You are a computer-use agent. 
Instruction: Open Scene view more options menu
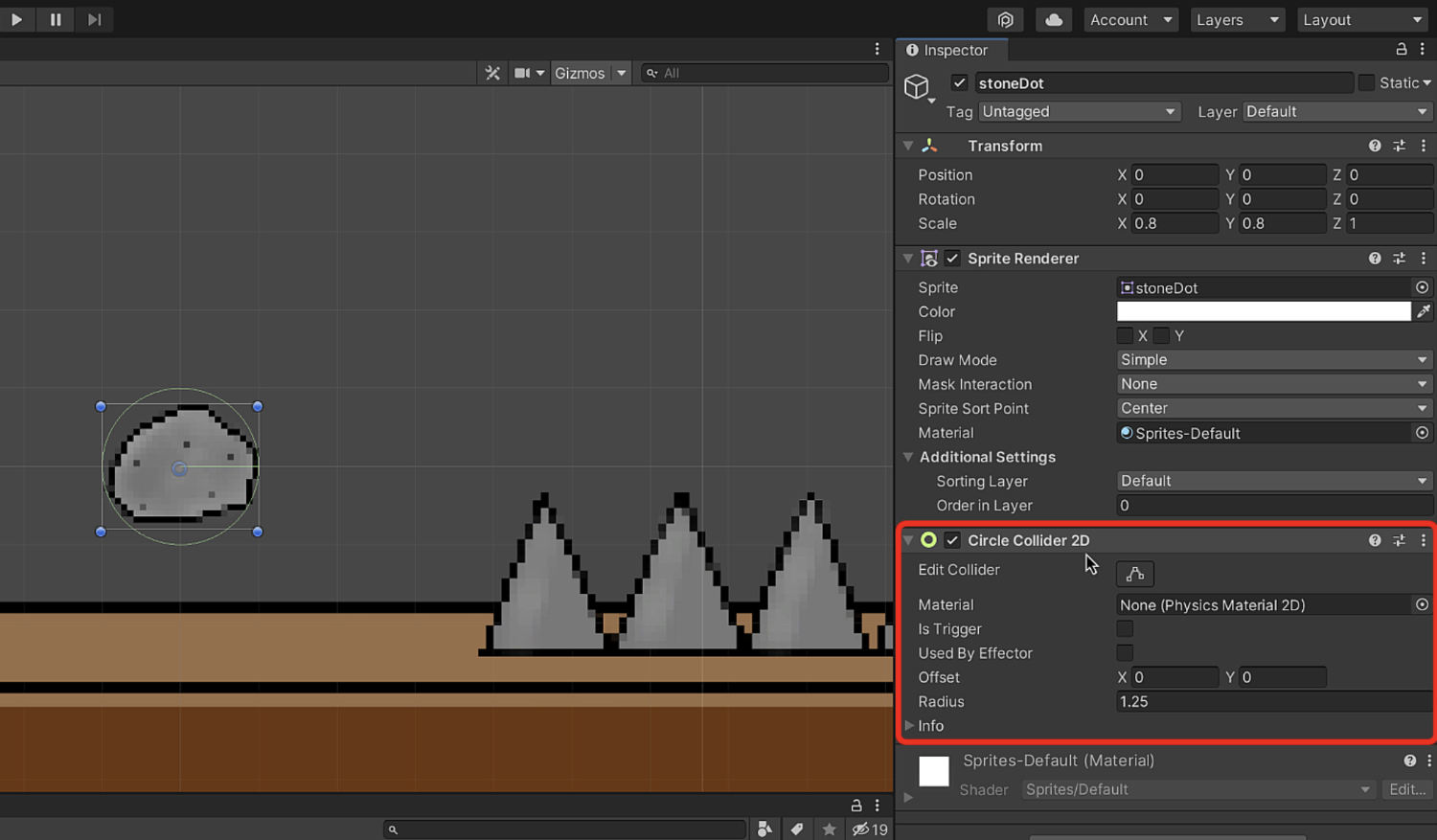point(877,49)
